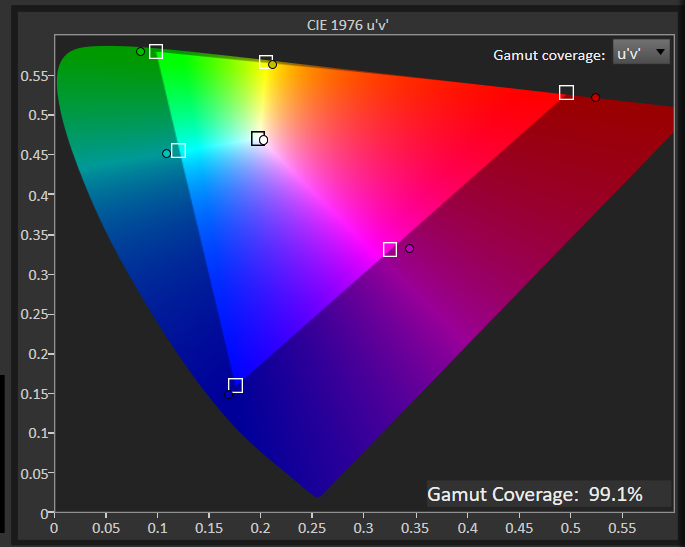Click the measured cyan circle marker
Screen dimensions: 685x547
[167, 153]
